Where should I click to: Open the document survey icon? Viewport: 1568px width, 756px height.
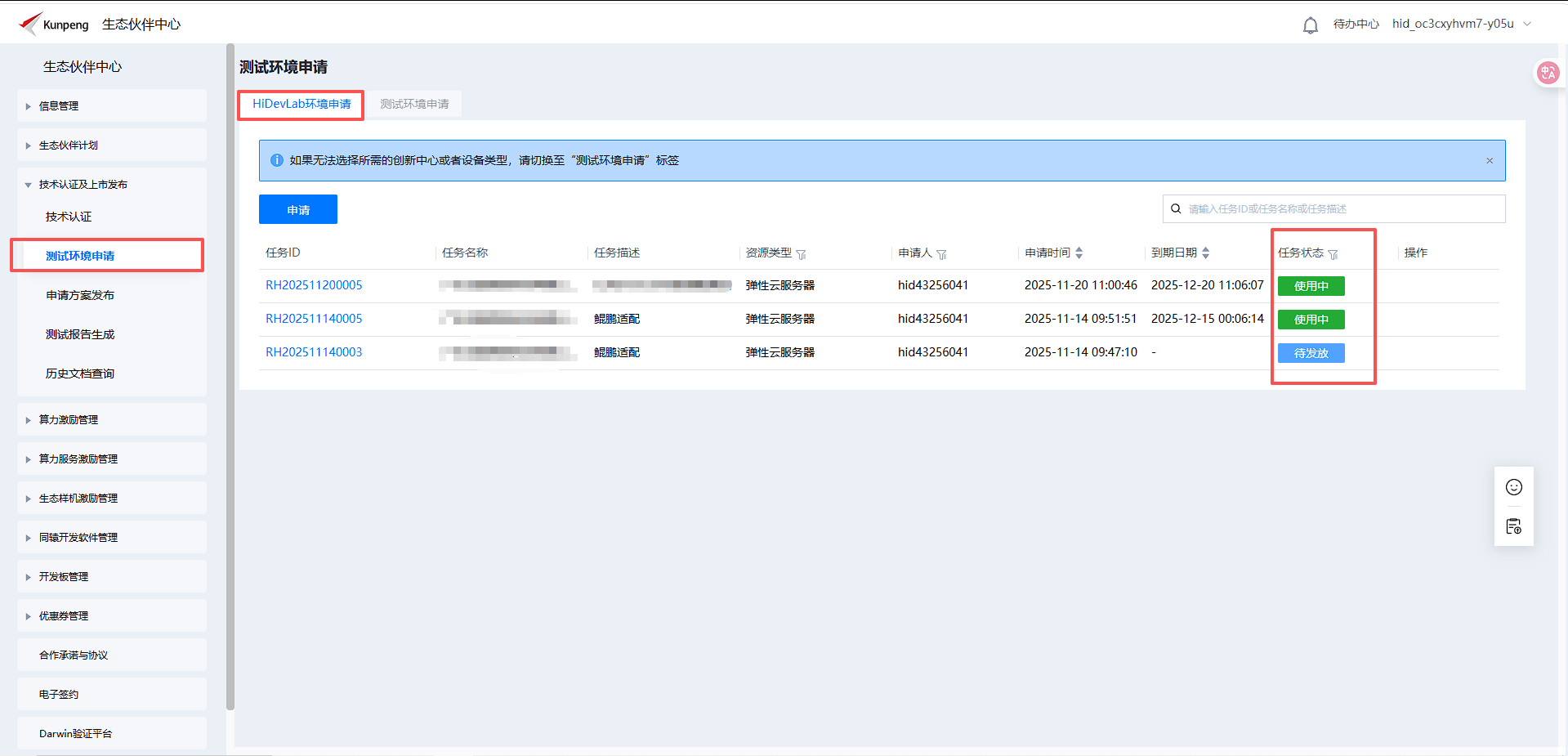[1513, 526]
